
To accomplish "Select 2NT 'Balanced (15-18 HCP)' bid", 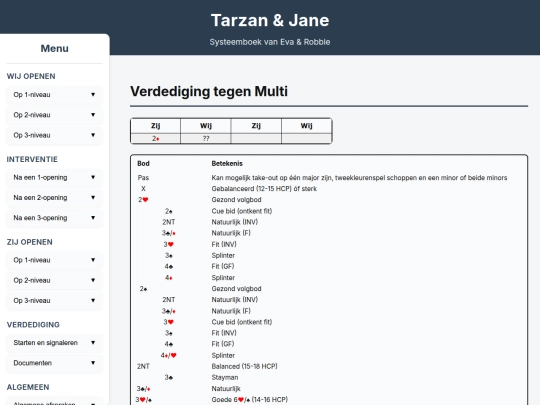I will coord(329,366).
